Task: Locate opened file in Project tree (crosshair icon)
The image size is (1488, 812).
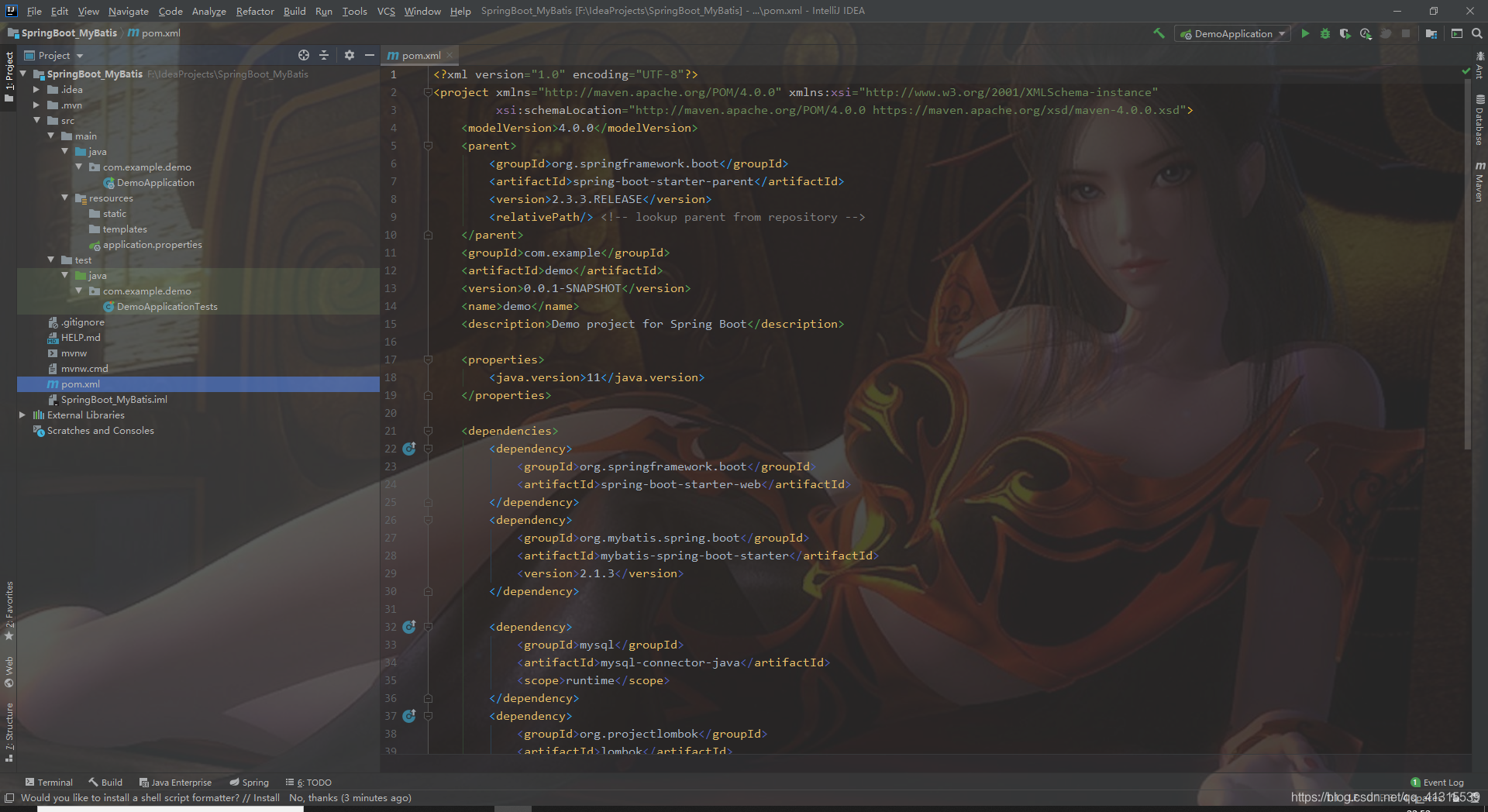Action: click(304, 55)
